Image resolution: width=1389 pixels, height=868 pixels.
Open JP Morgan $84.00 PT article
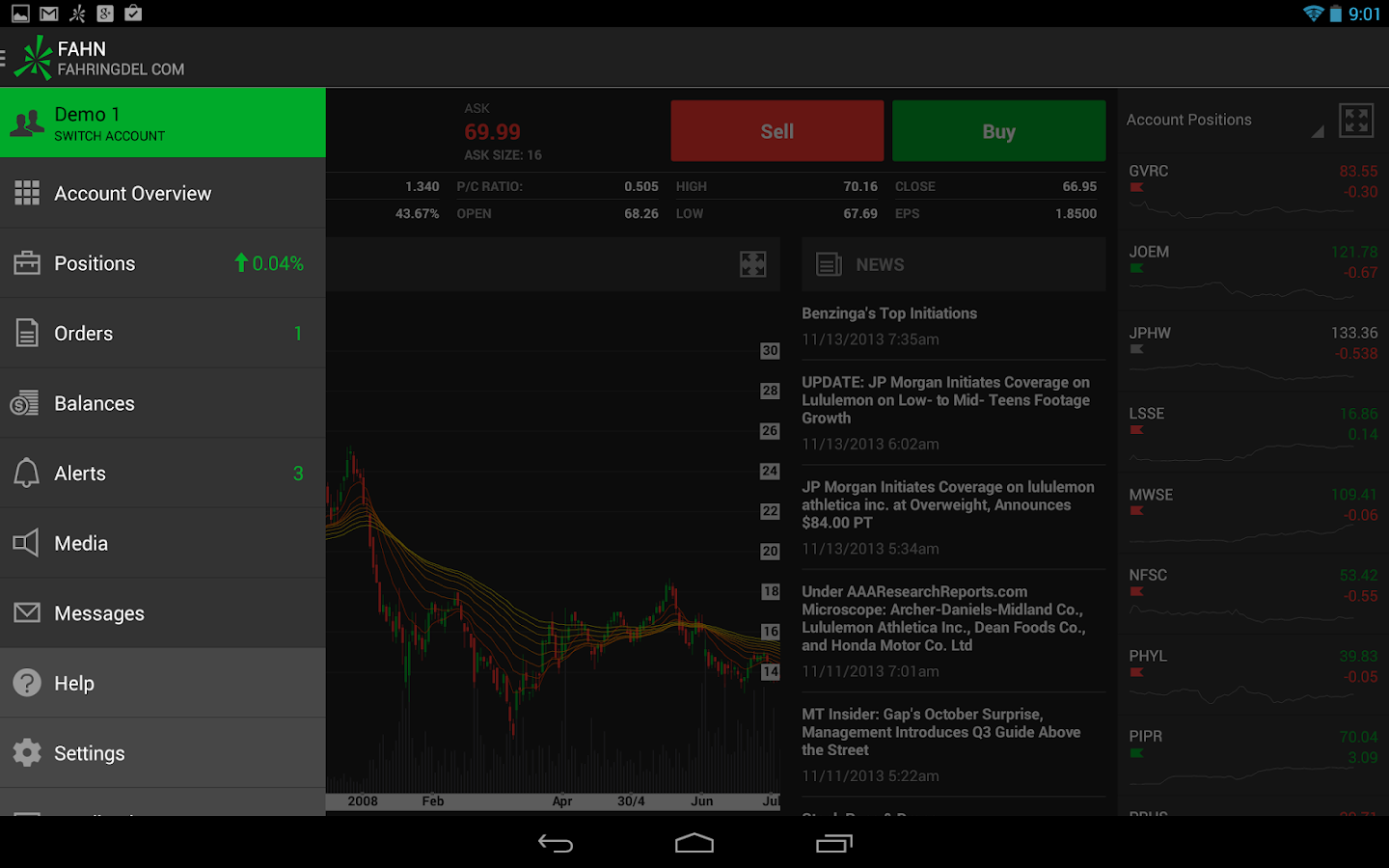point(954,518)
